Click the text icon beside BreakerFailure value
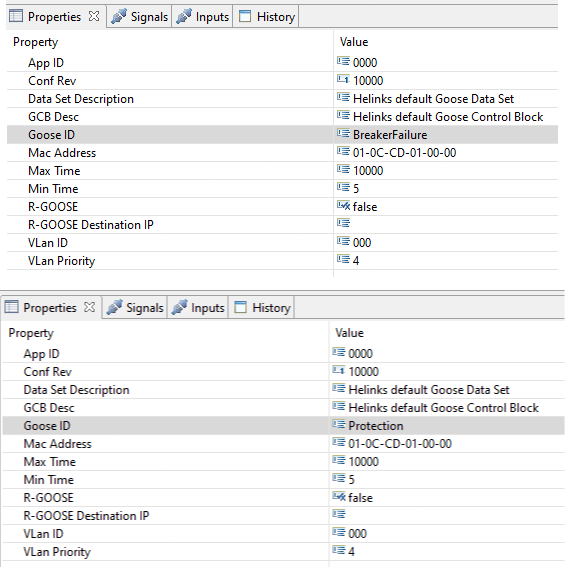 point(343,133)
